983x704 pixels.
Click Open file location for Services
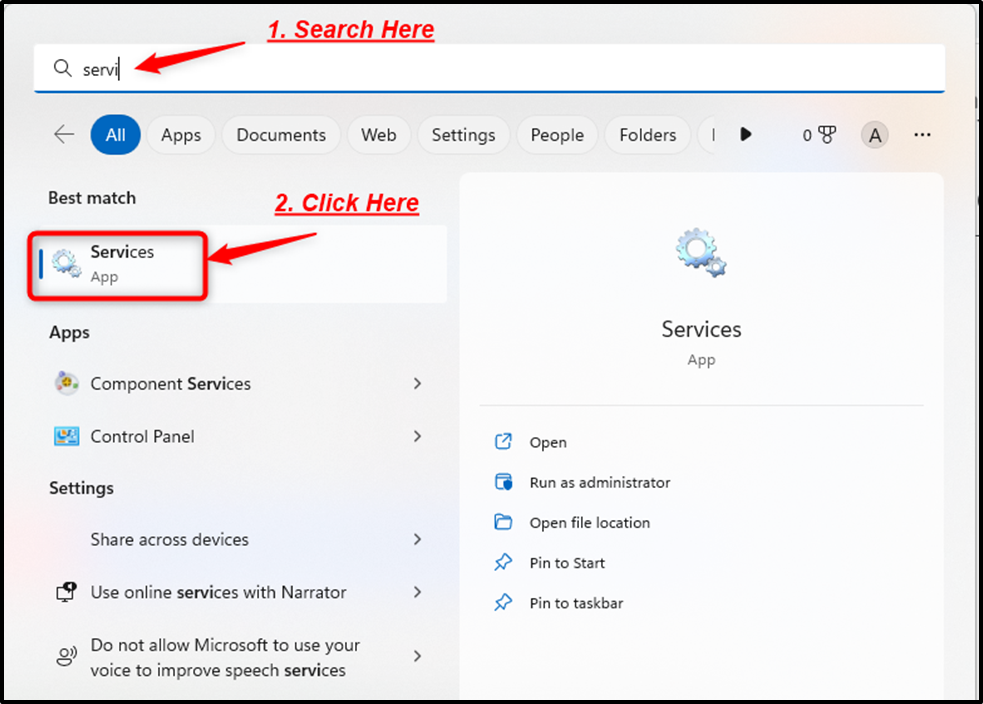(x=590, y=522)
